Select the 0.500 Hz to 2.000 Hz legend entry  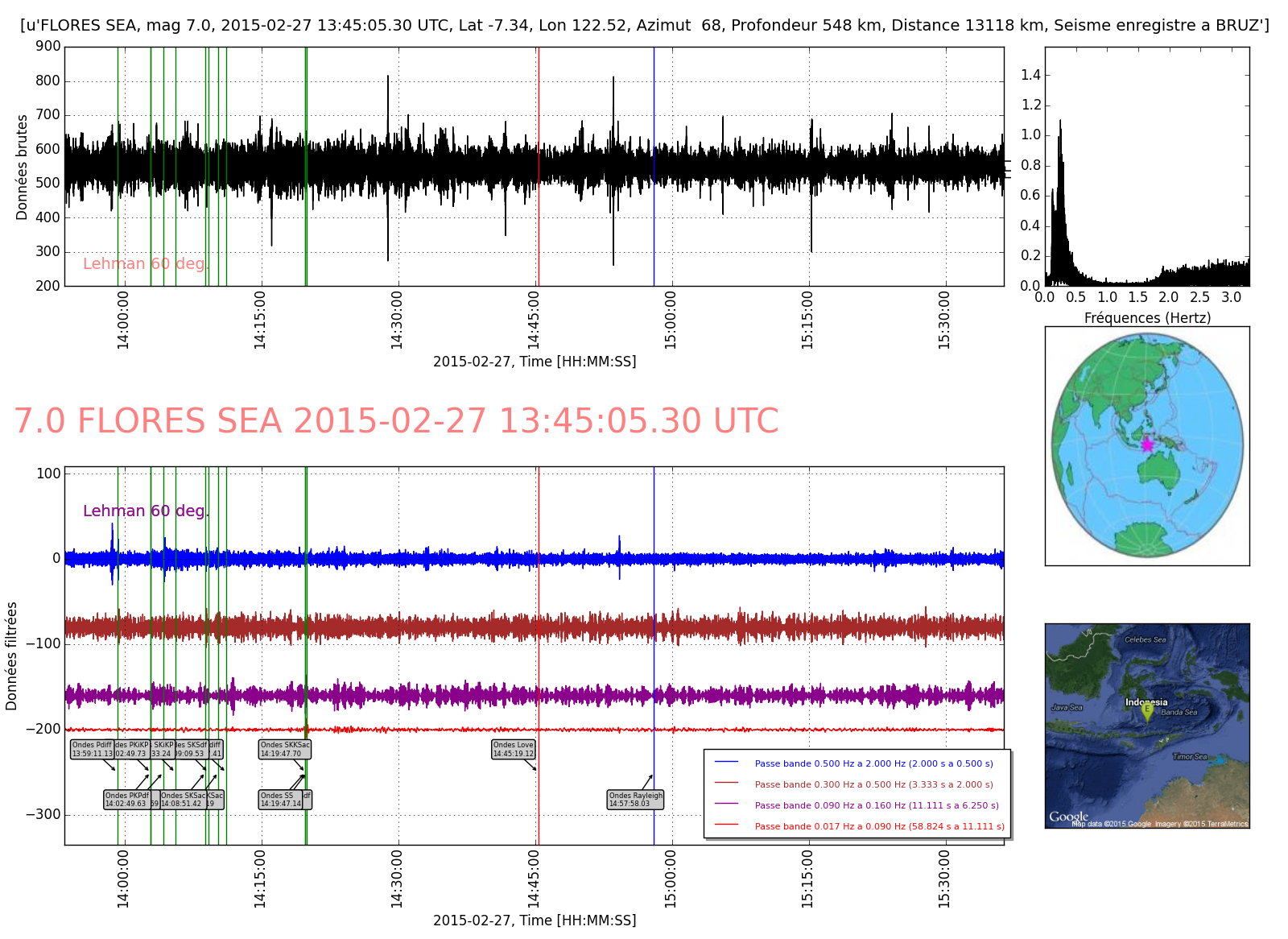click(x=873, y=763)
